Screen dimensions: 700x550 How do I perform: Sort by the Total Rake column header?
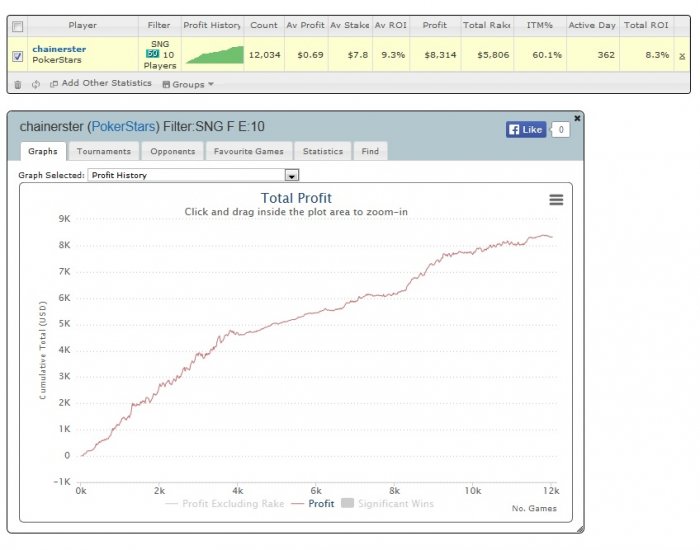tap(487, 25)
